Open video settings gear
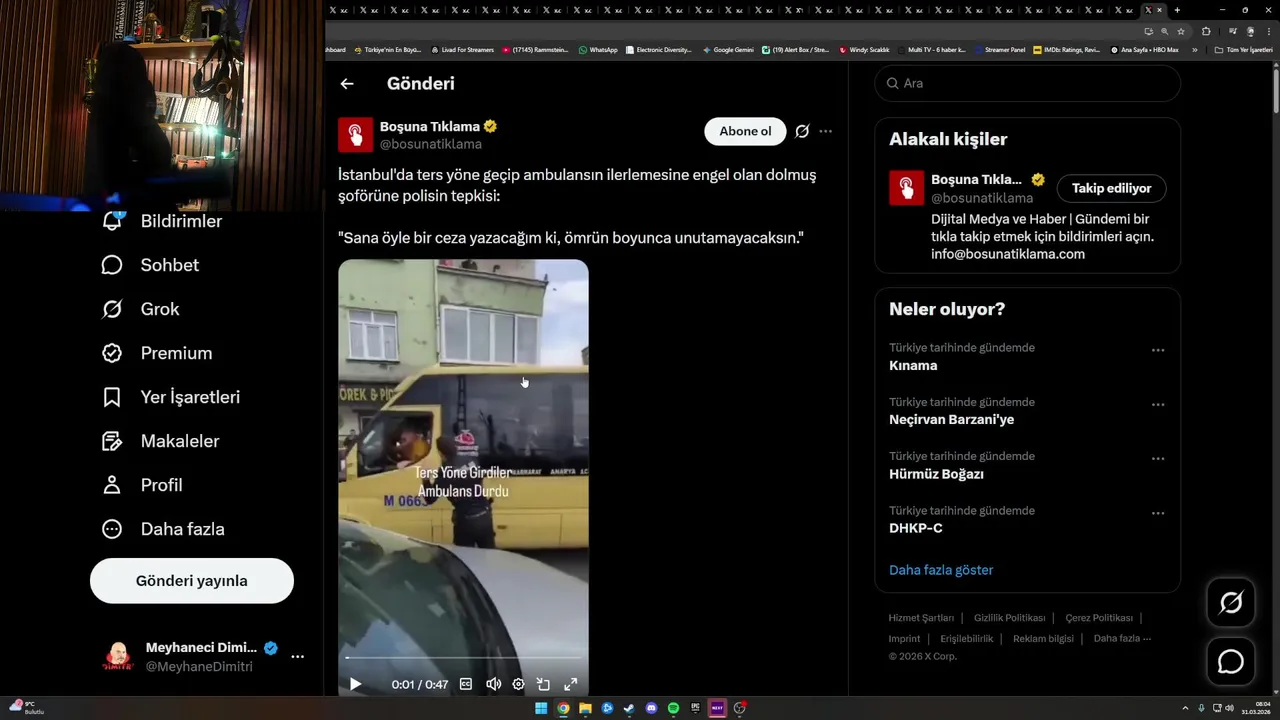 (x=518, y=684)
